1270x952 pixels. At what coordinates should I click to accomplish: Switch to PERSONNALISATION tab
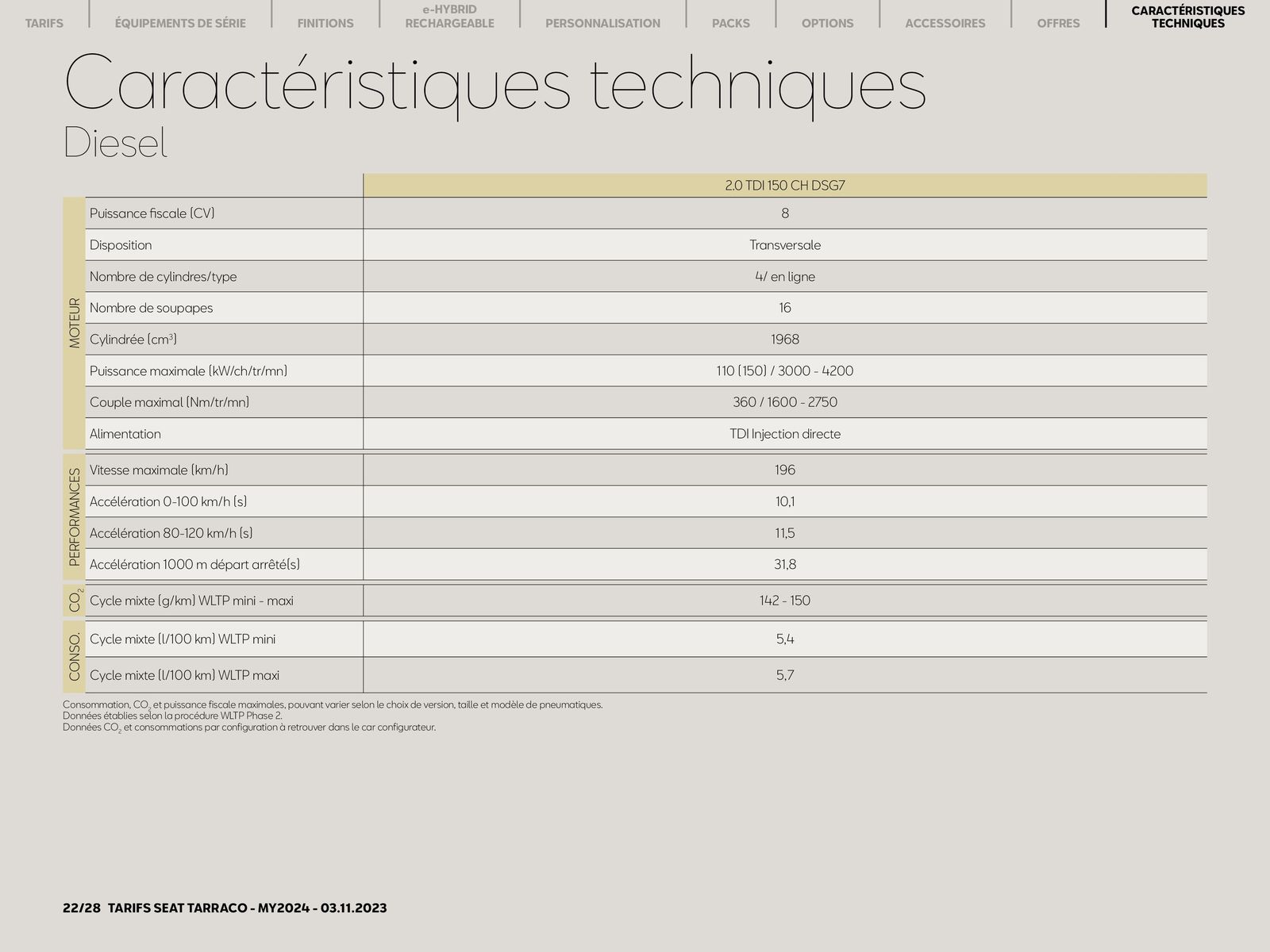[602, 23]
